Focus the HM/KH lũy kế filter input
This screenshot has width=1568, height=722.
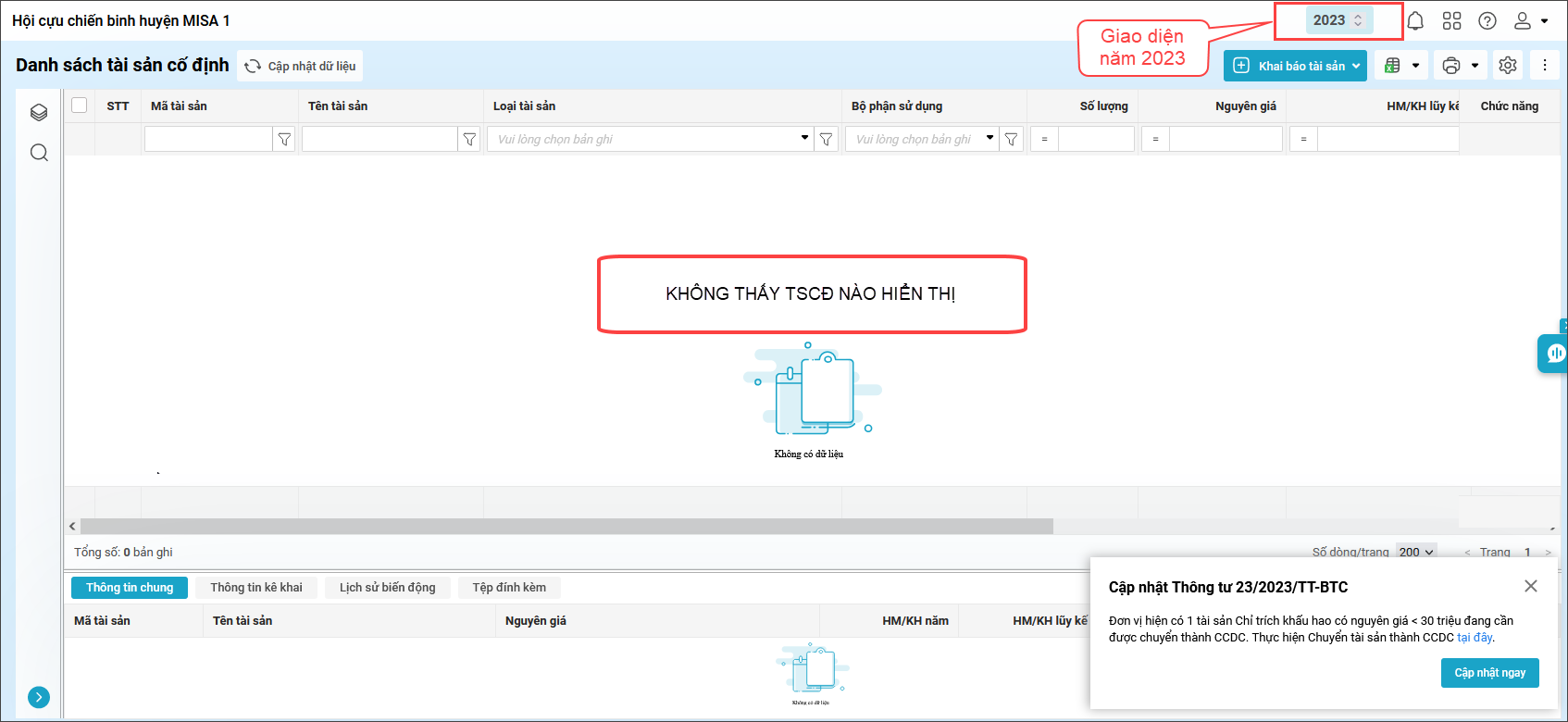pyautogui.click(x=1388, y=139)
